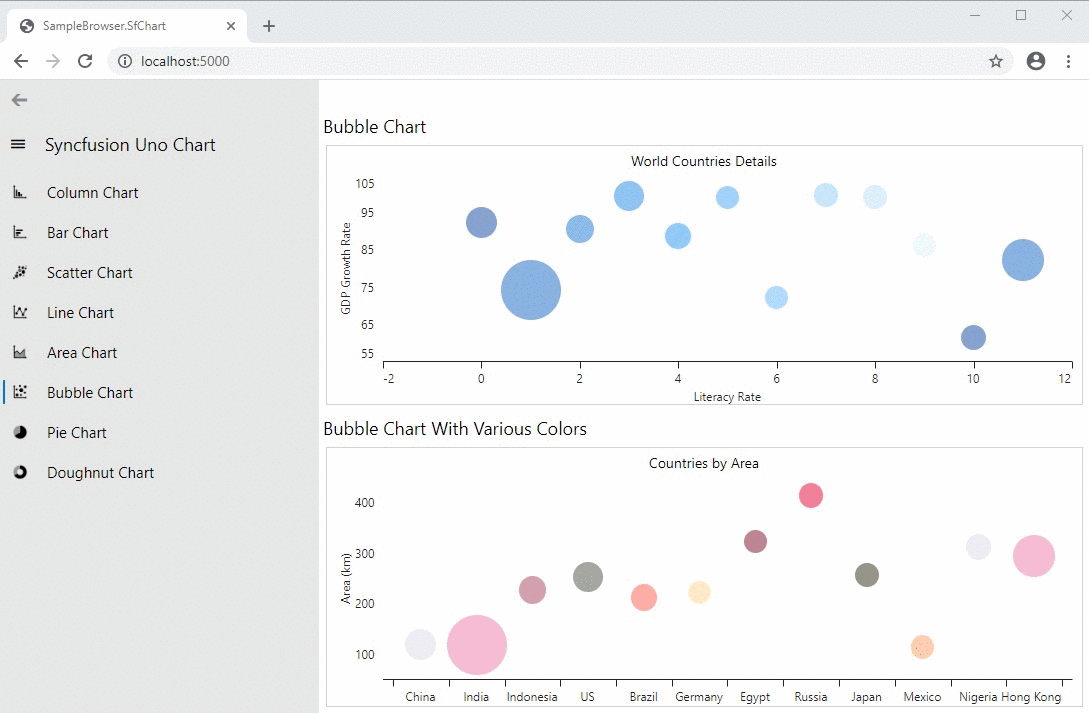The width and height of the screenshot is (1089, 713).
Task: Click the browser back navigation arrow
Action: click(x=20, y=61)
